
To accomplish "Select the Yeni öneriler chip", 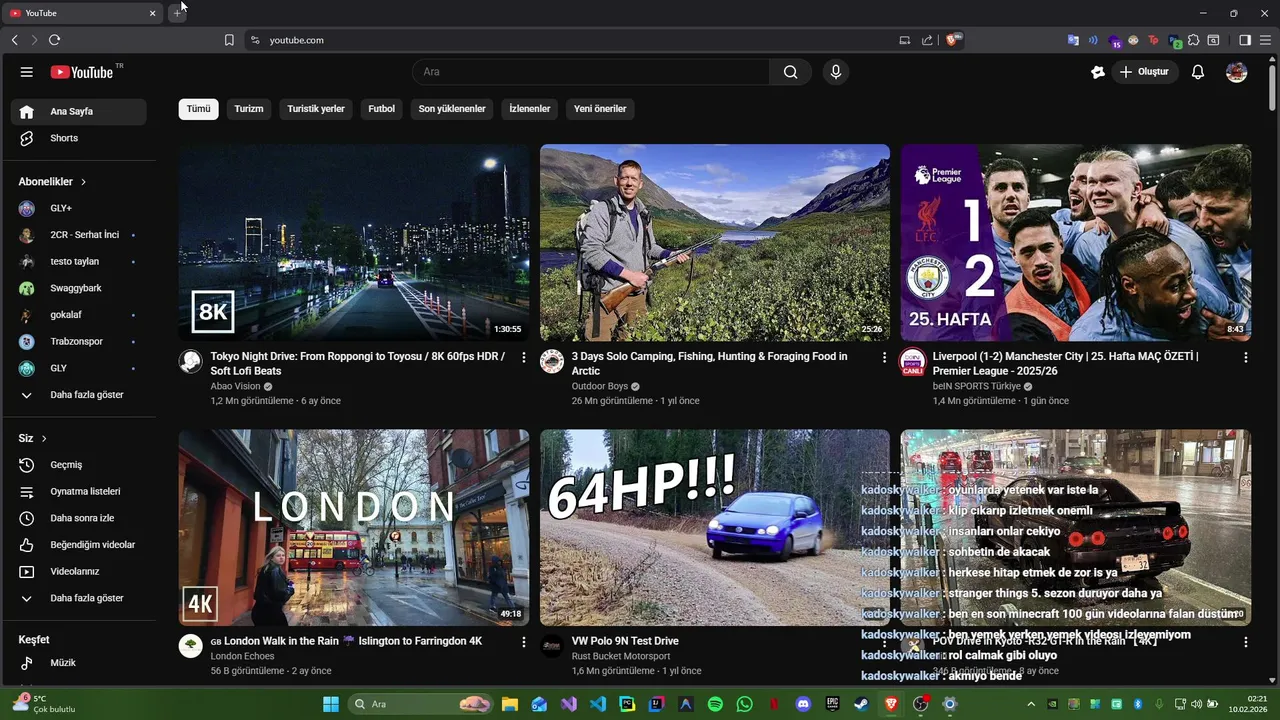I will pyautogui.click(x=600, y=109).
